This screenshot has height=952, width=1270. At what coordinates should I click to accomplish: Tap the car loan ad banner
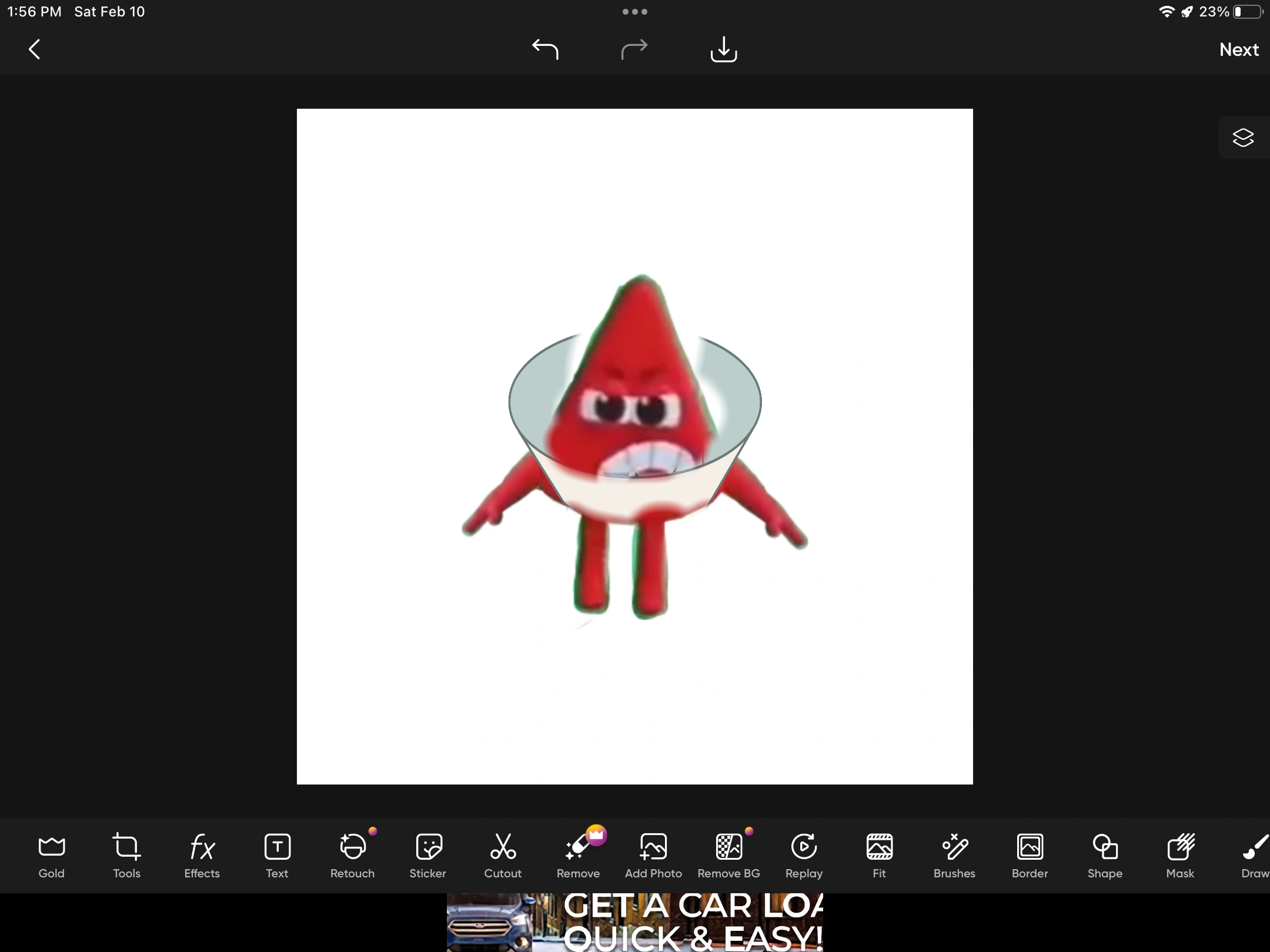(635, 923)
